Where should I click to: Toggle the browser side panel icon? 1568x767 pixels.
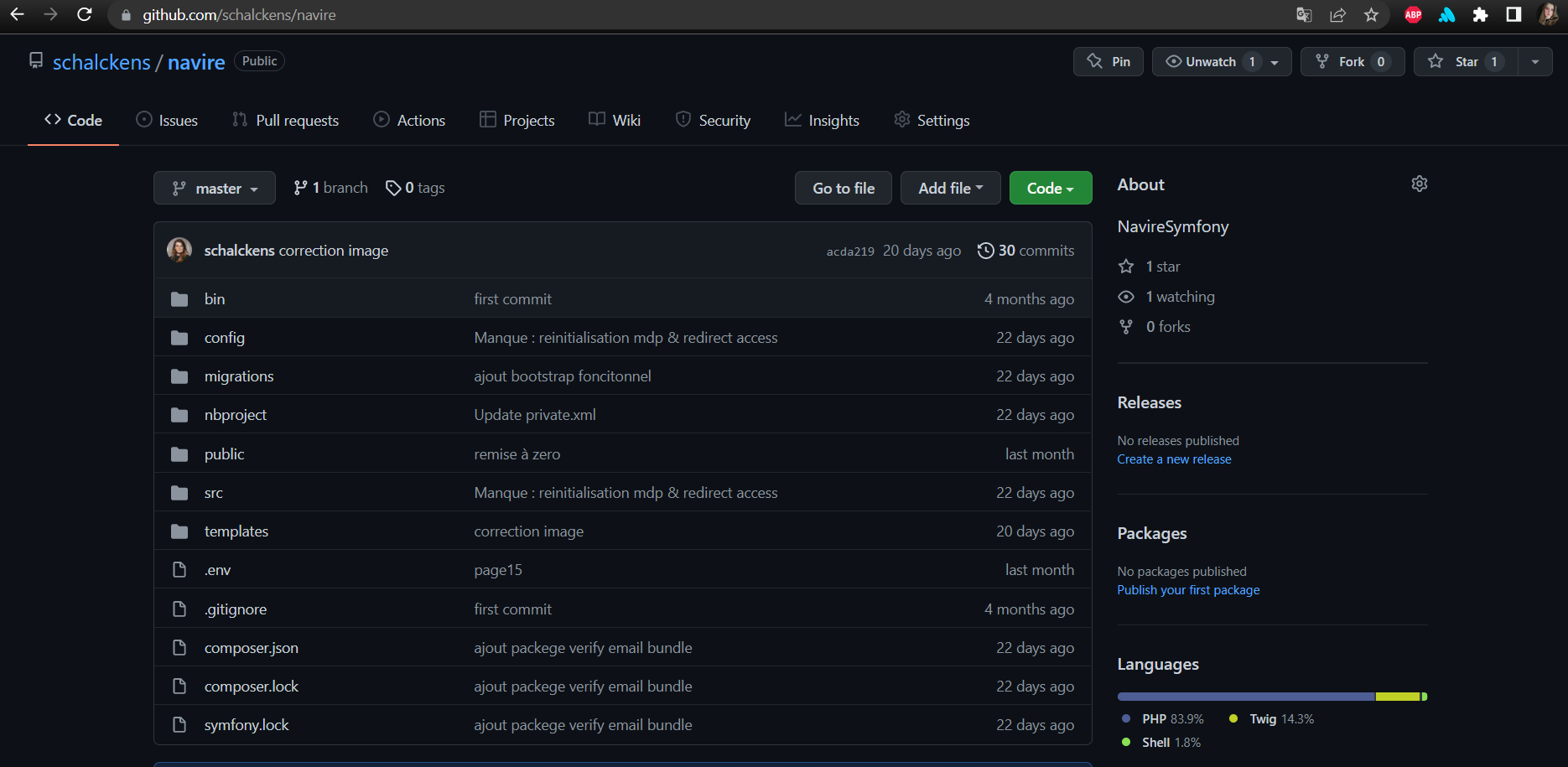(x=1513, y=14)
